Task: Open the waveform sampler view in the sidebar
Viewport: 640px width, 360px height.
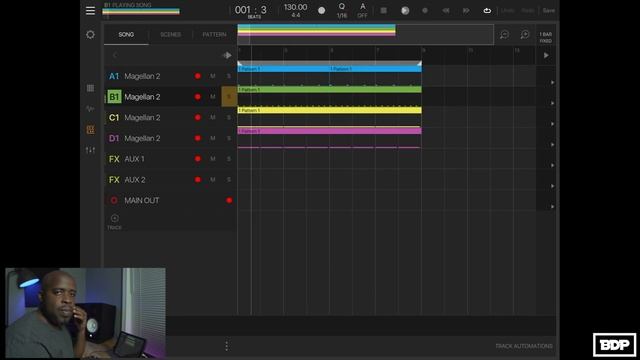Action: [90, 109]
